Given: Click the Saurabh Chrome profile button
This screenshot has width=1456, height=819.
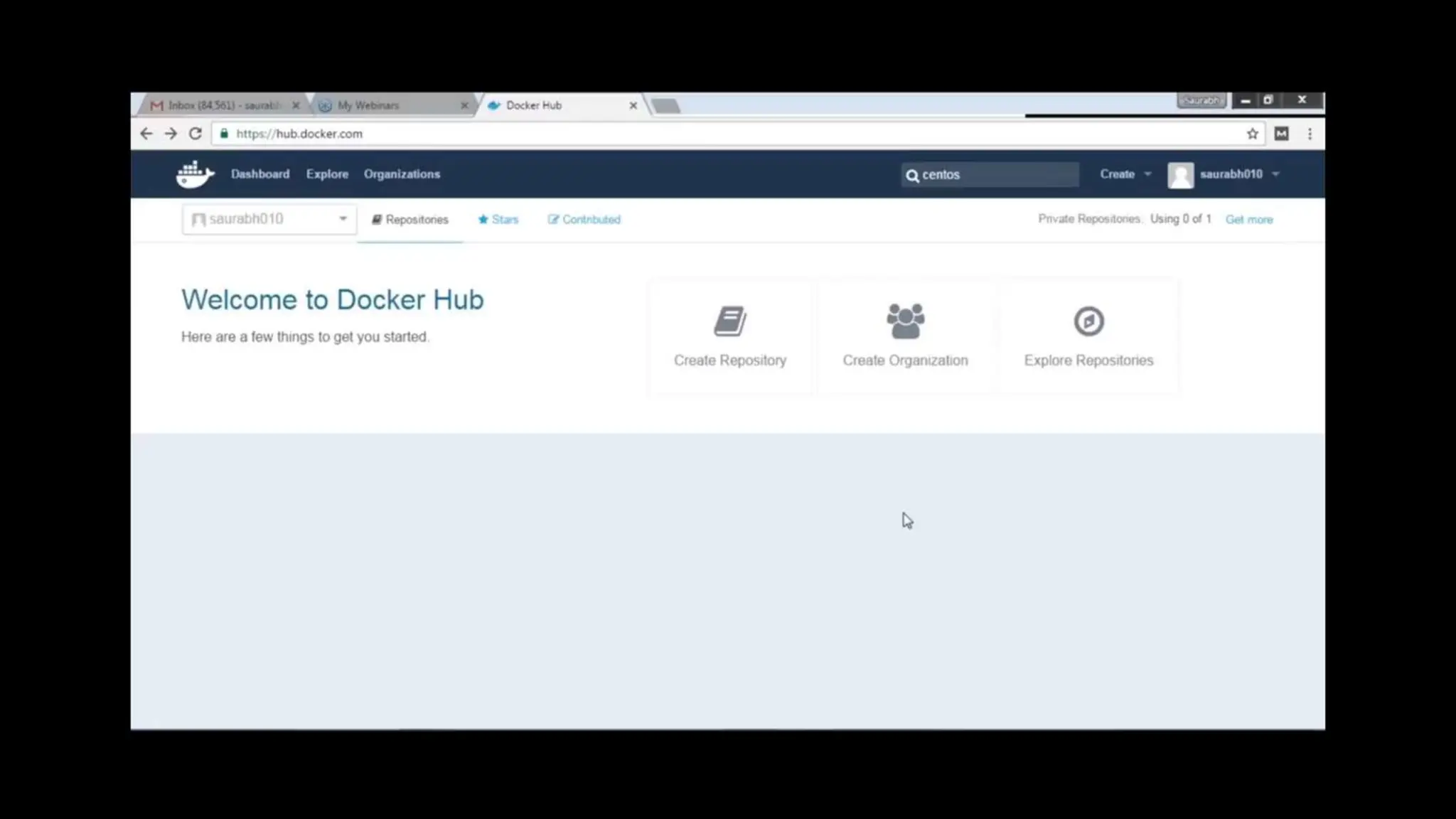Looking at the screenshot, I should 1201,100.
